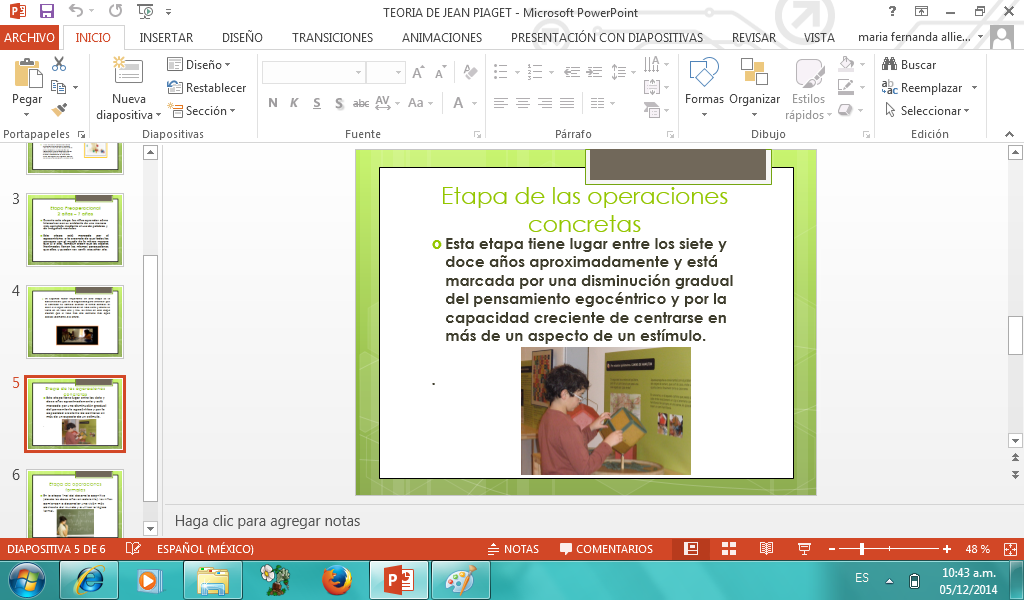Click the Cut scissors icon
This screenshot has width=1024, height=600.
59,64
